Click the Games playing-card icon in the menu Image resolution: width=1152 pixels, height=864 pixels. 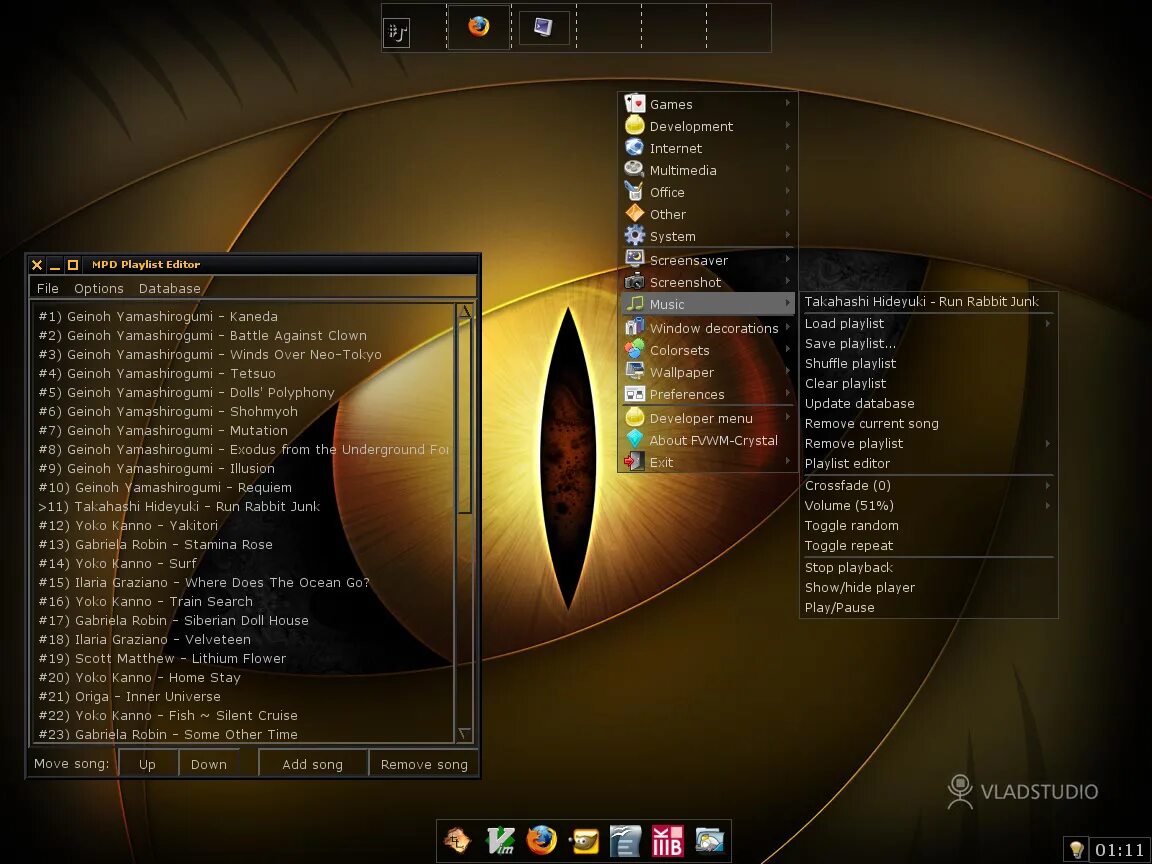(x=635, y=104)
